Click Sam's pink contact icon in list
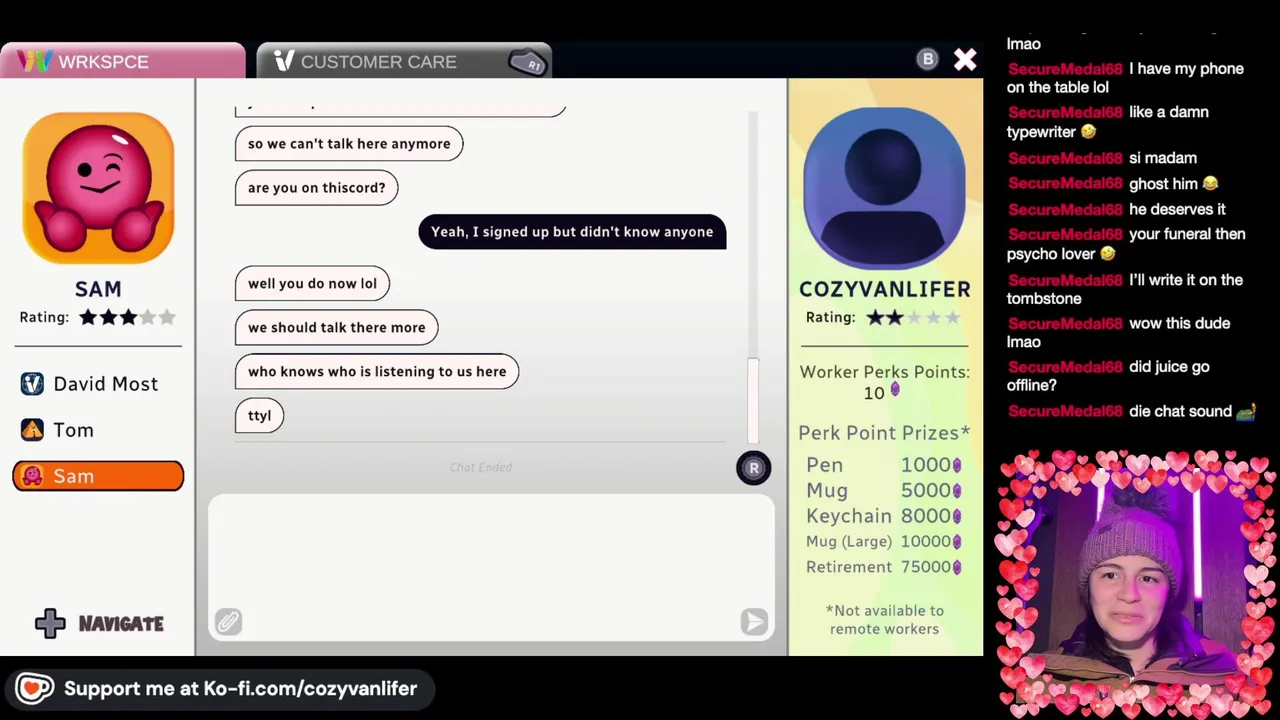The height and width of the screenshot is (720, 1280). (32, 476)
